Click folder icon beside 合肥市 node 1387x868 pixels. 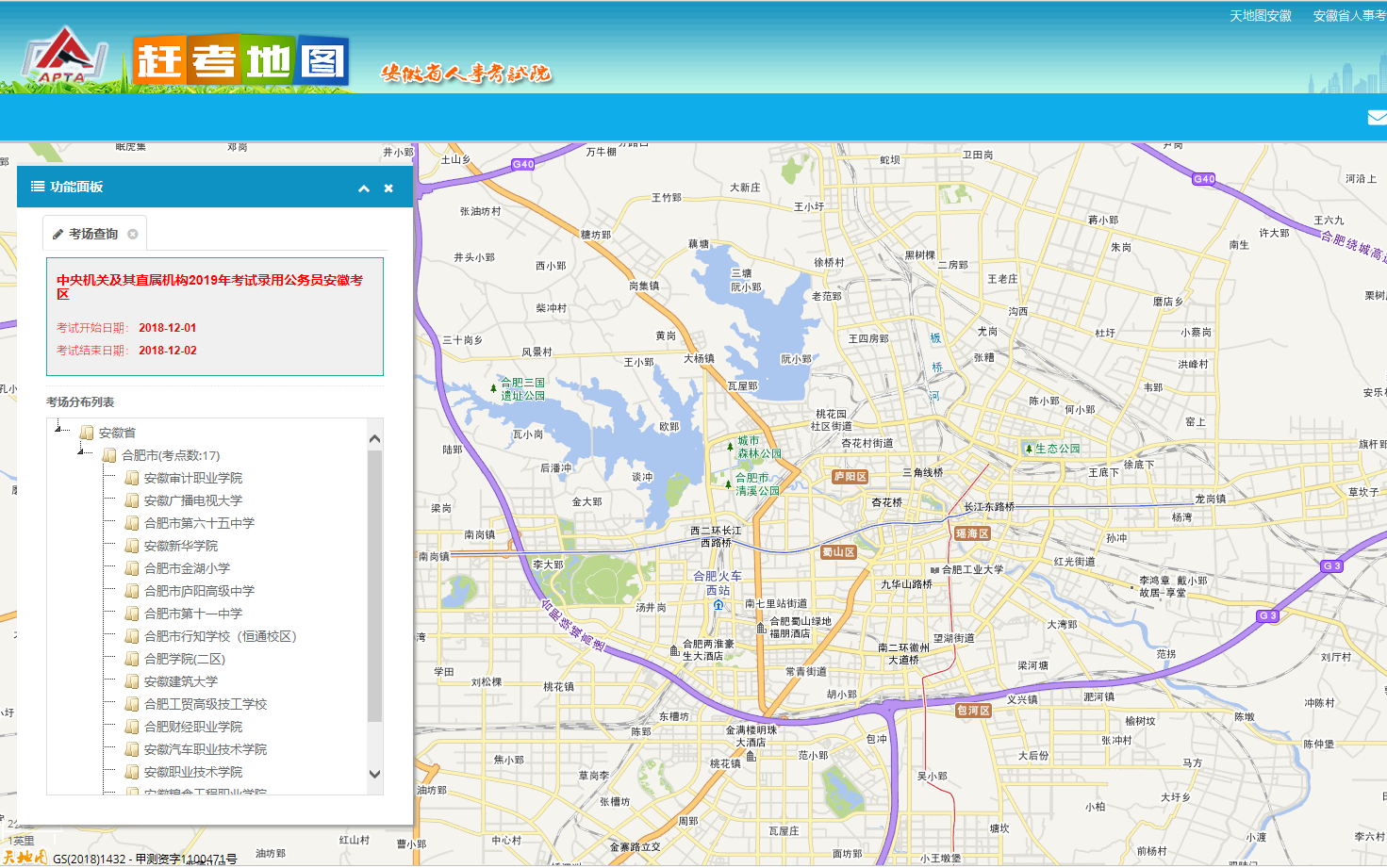click(109, 455)
